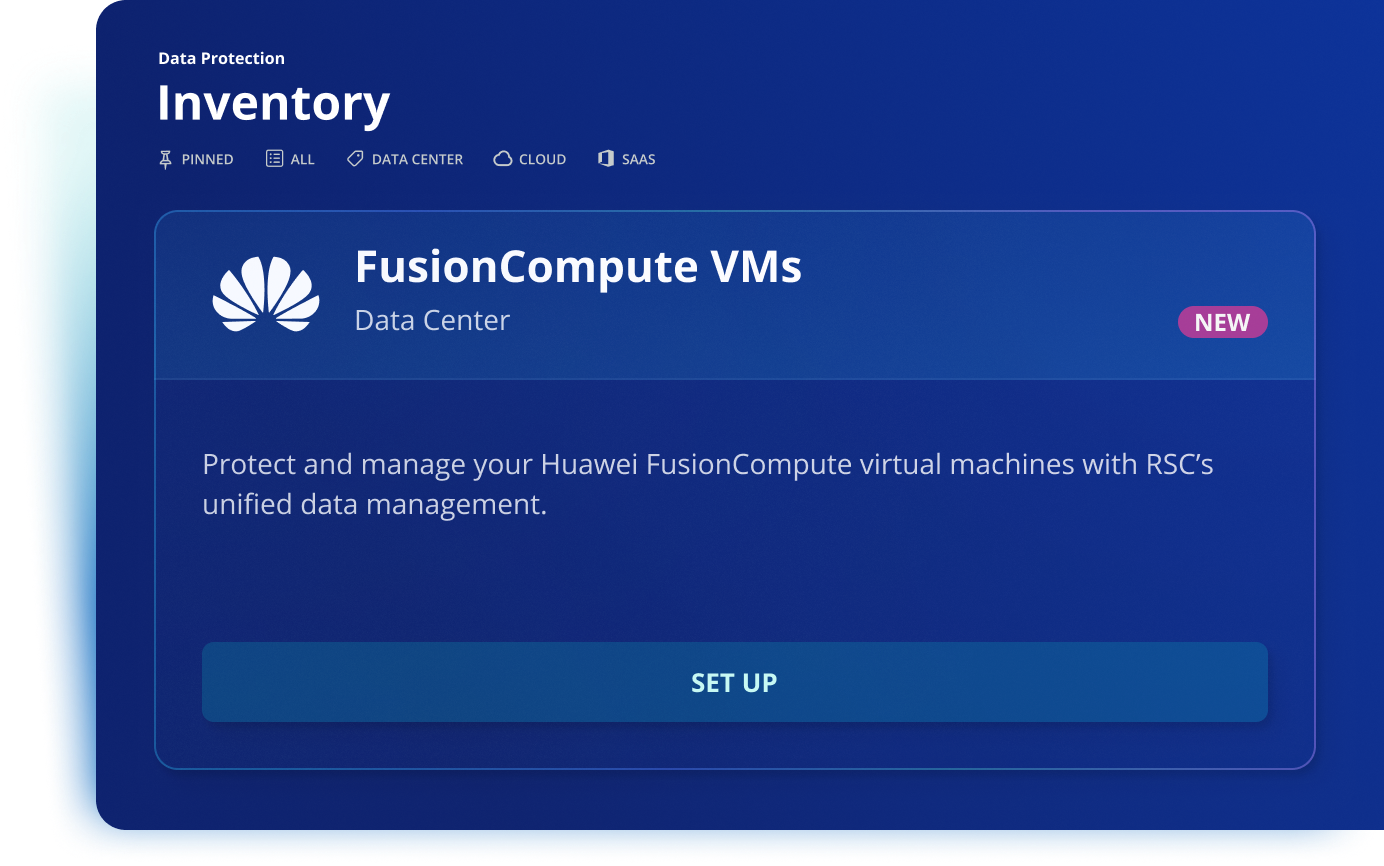Viewport: 1384px width, 866px height.
Task: Click the Office icon beside SAAS
Action: click(606, 158)
